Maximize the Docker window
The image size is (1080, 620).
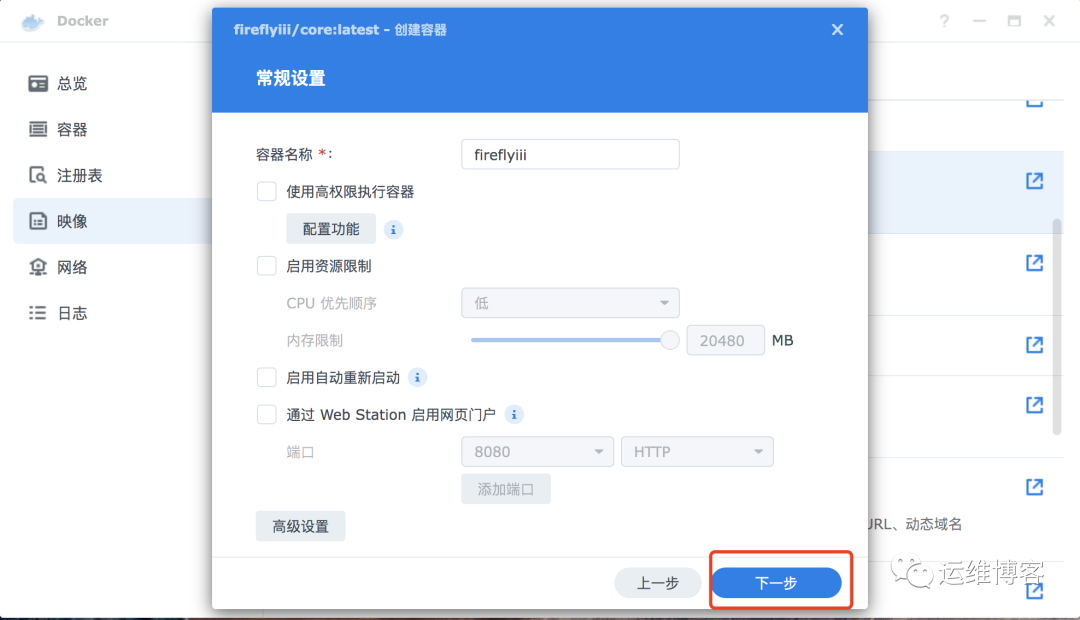tap(1015, 21)
